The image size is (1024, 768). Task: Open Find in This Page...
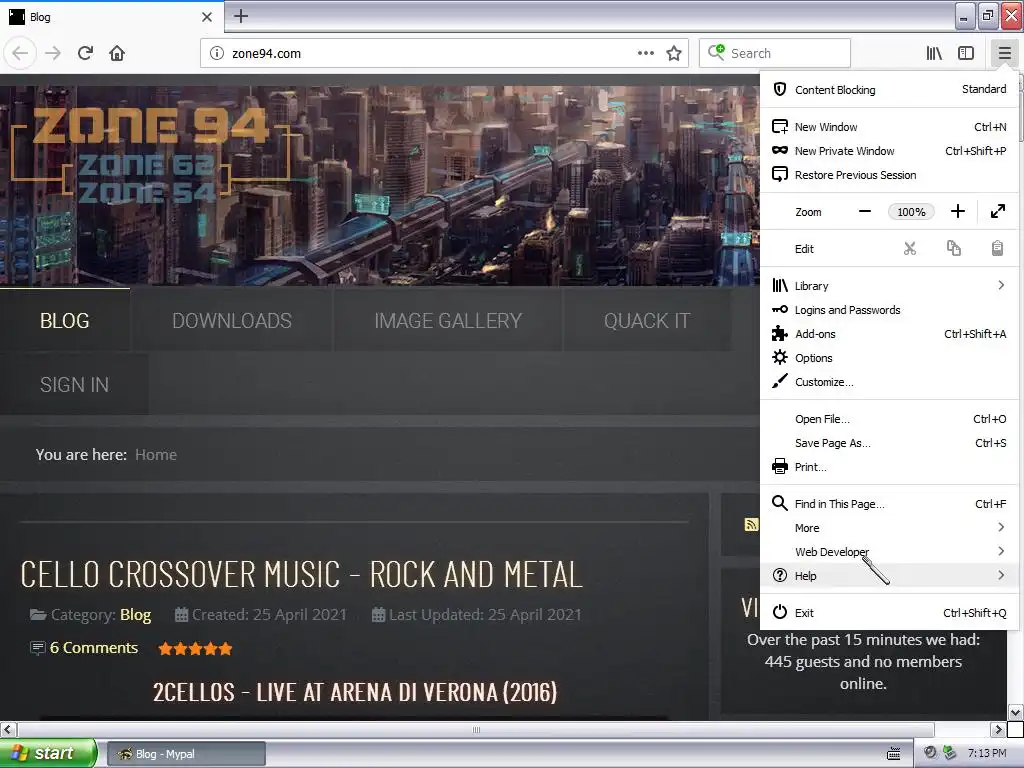[889, 504]
